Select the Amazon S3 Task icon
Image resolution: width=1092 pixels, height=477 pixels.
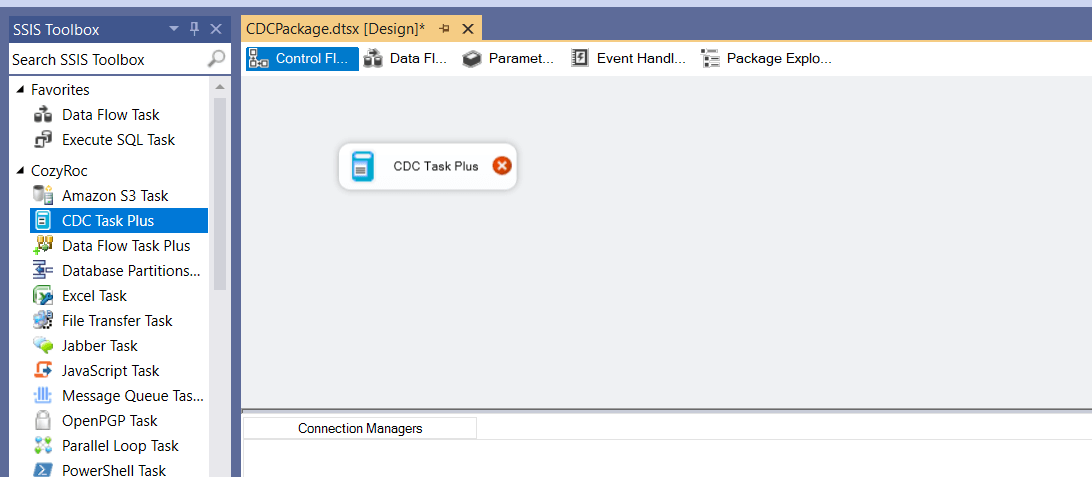[x=43, y=196]
